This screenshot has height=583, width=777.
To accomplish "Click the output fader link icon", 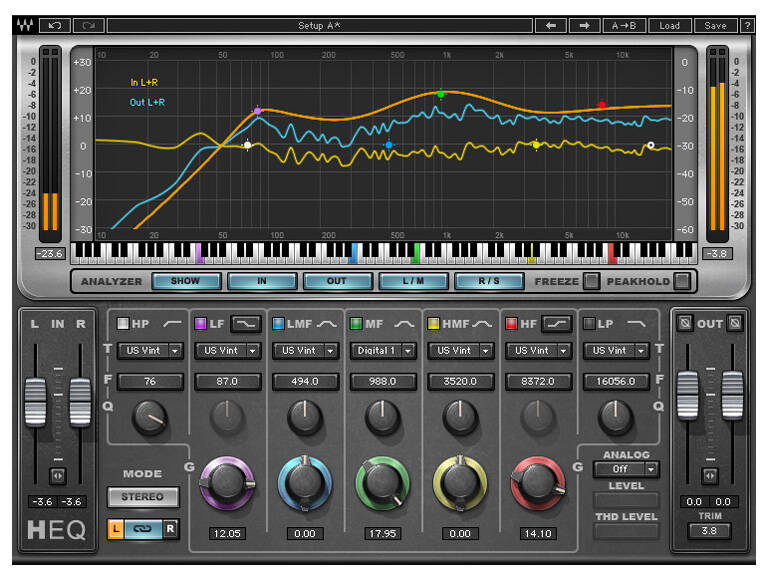I will pyautogui.click(x=710, y=476).
